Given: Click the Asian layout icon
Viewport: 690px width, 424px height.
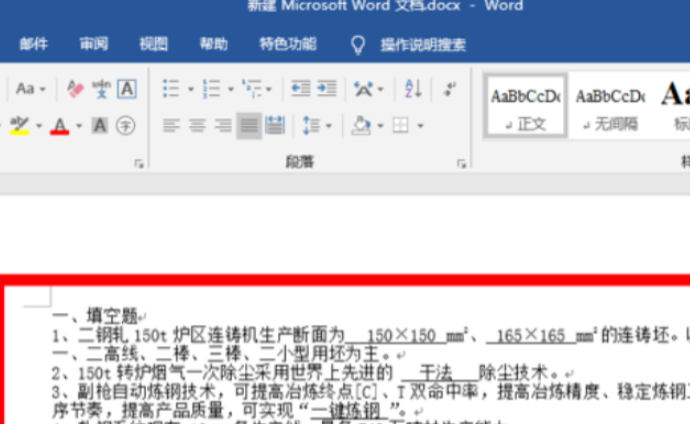Looking at the screenshot, I should pyautogui.click(x=363, y=89).
